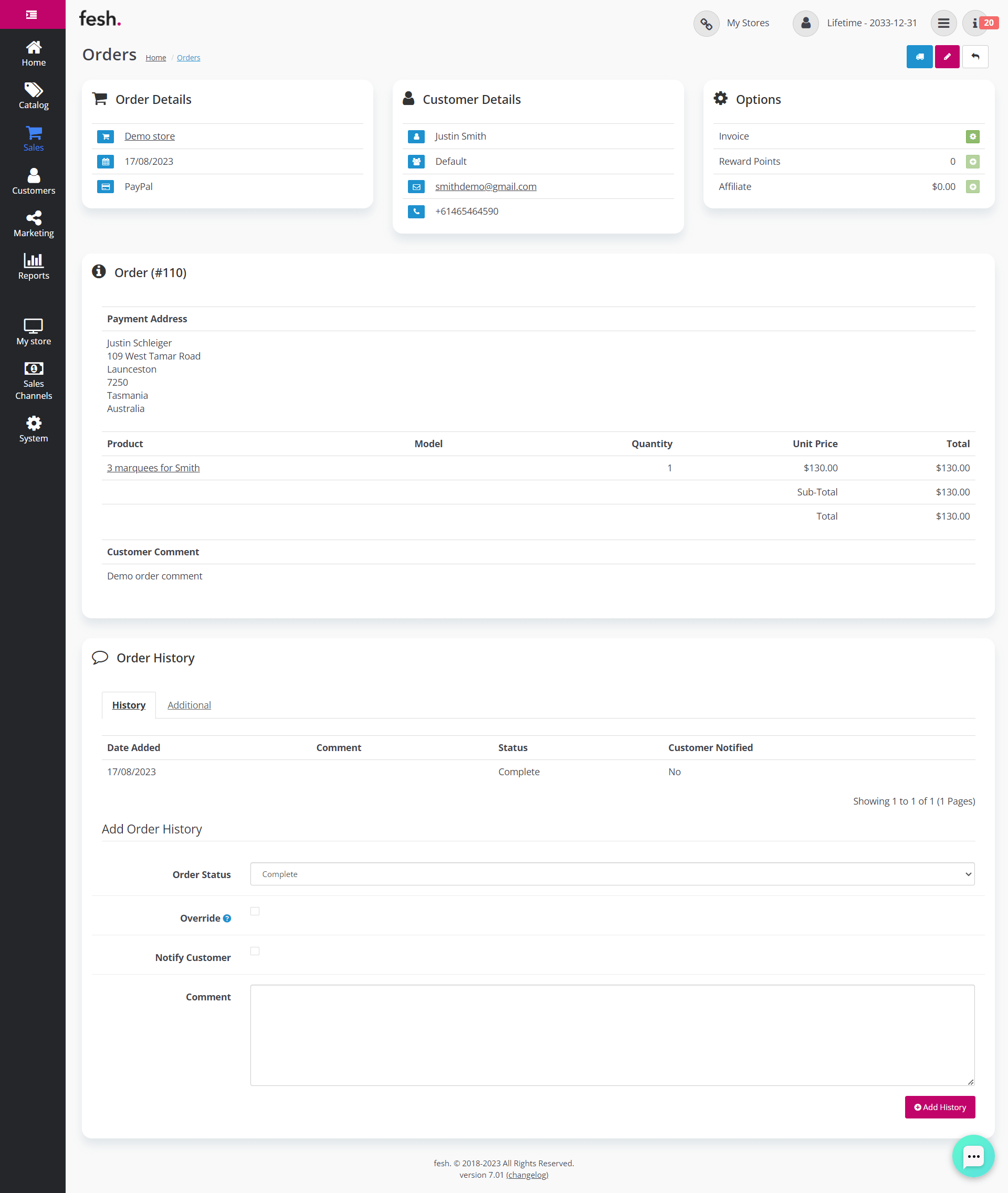Image resolution: width=1008 pixels, height=1193 pixels.
Task: Click the pink edit pencil button
Action: pyautogui.click(x=947, y=57)
